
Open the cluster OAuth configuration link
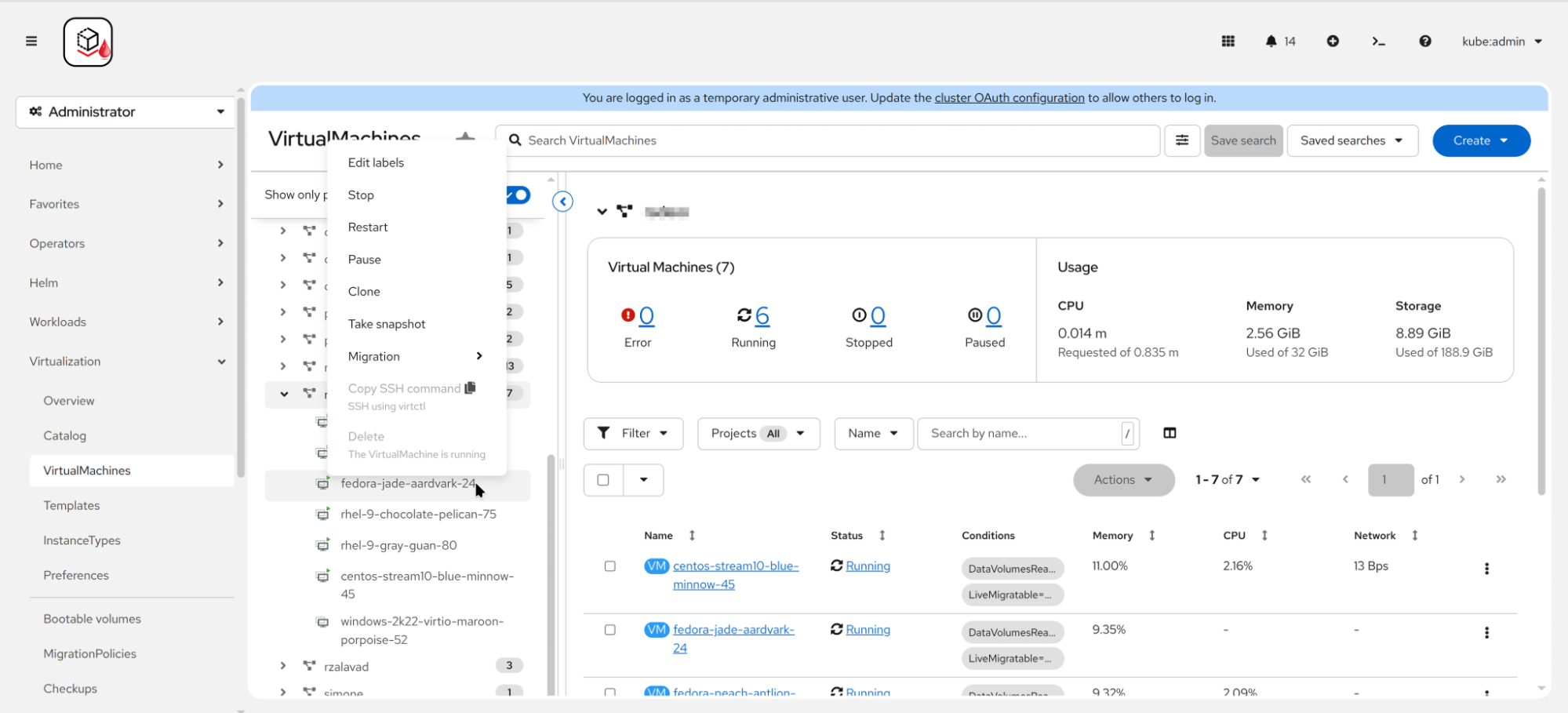(1009, 98)
